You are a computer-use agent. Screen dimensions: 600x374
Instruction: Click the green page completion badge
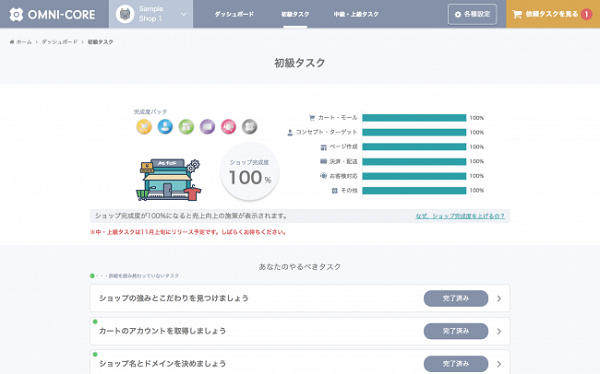(186, 126)
